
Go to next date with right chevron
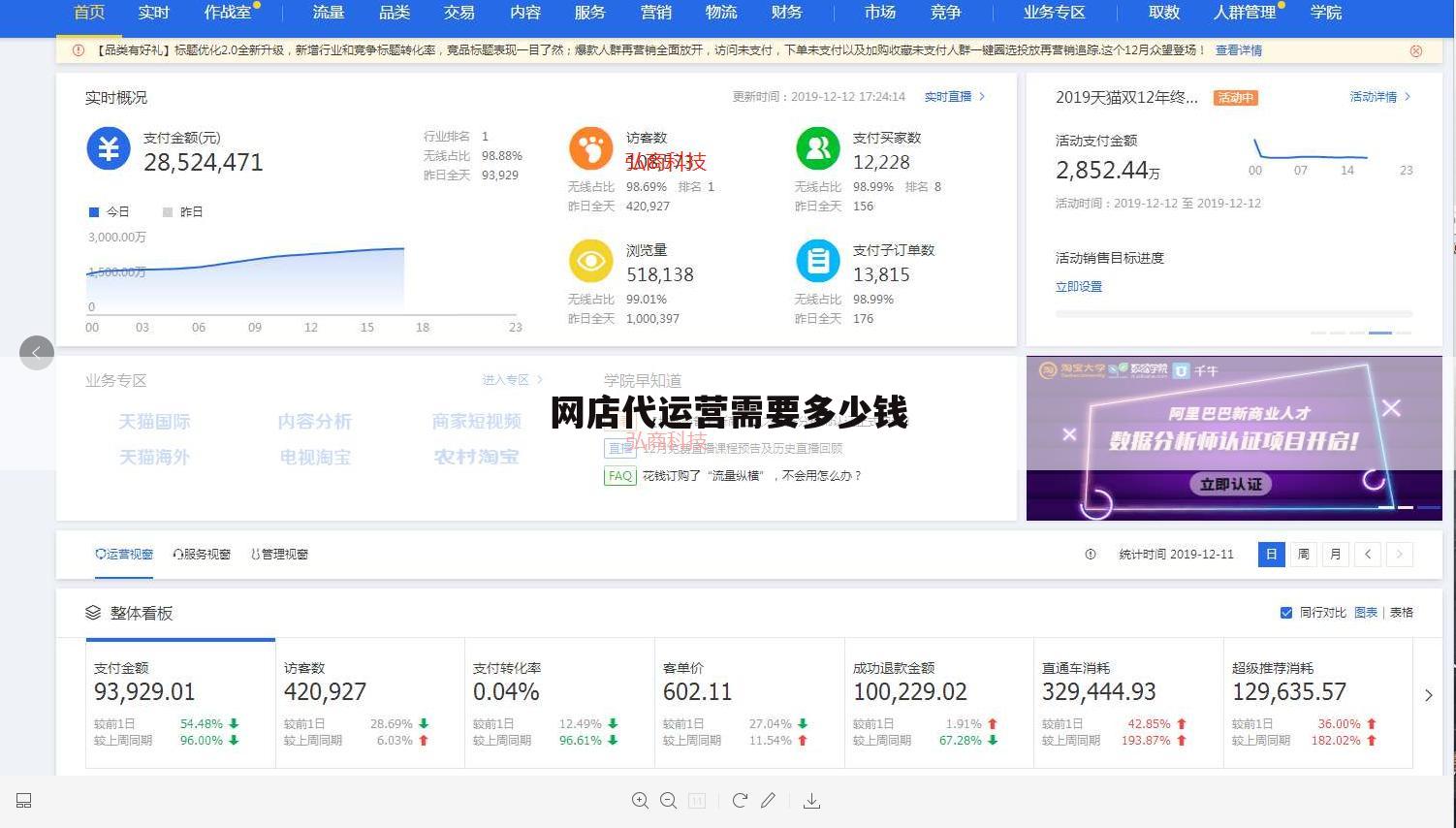[x=1400, y=555]
